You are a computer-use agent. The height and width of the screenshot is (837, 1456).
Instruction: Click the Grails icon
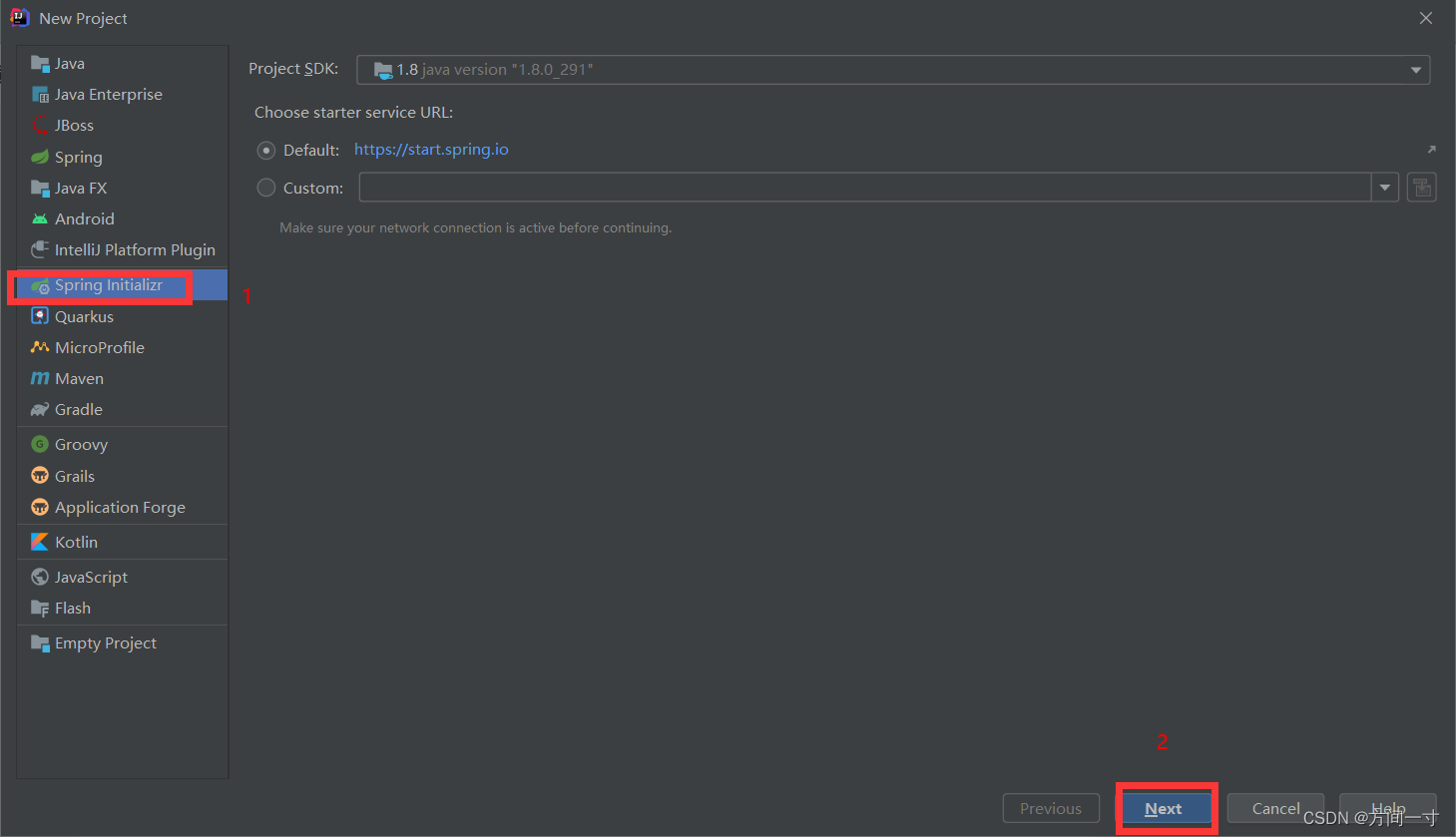click(x=40, y=476)
